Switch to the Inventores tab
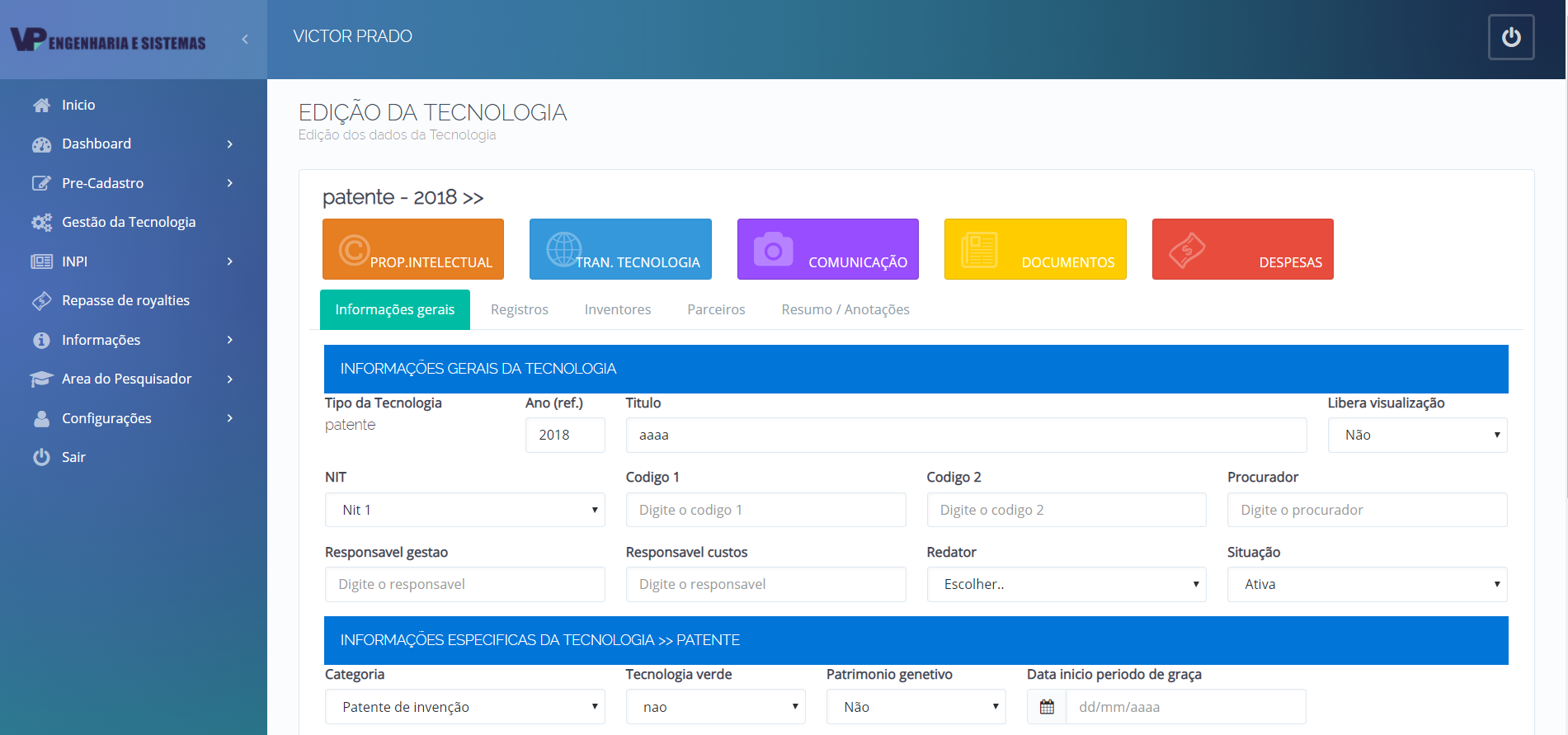This screenshot has width=1568, height=735. click(618, 309)
